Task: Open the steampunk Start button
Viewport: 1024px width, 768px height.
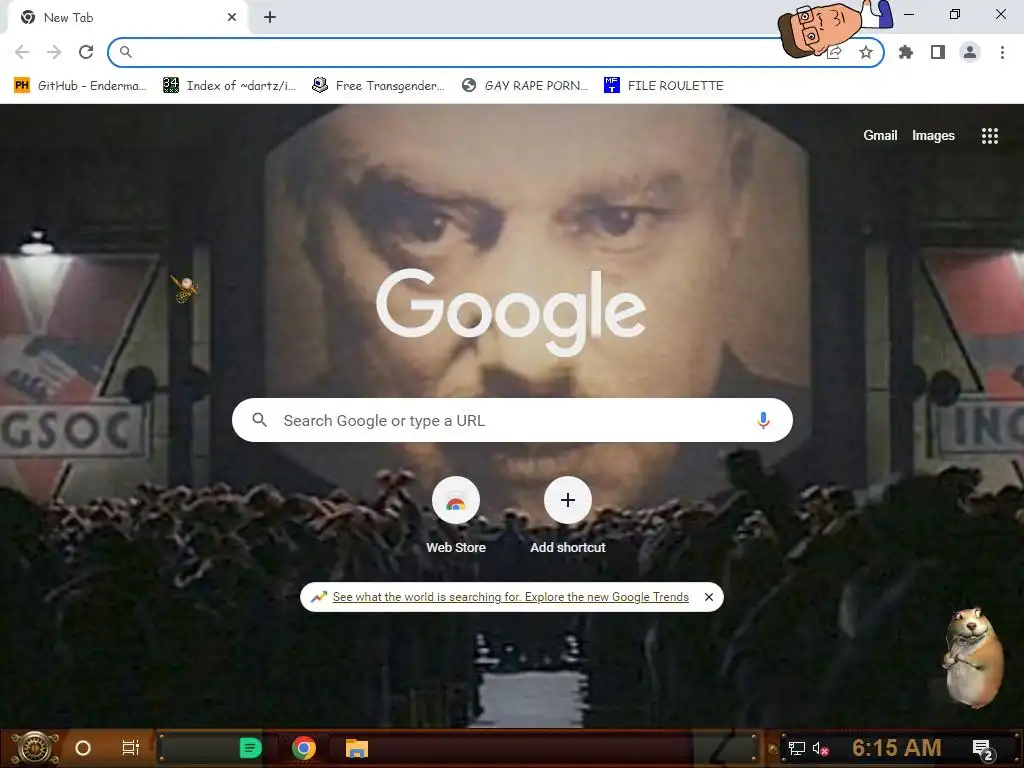Action: tap(35, 748)
